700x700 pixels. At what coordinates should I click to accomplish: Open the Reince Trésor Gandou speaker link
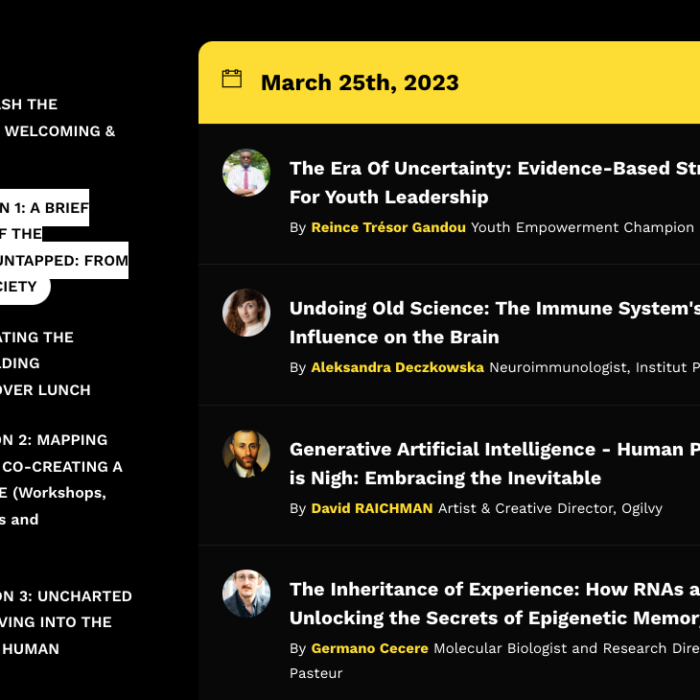click(x=388, y=227)
